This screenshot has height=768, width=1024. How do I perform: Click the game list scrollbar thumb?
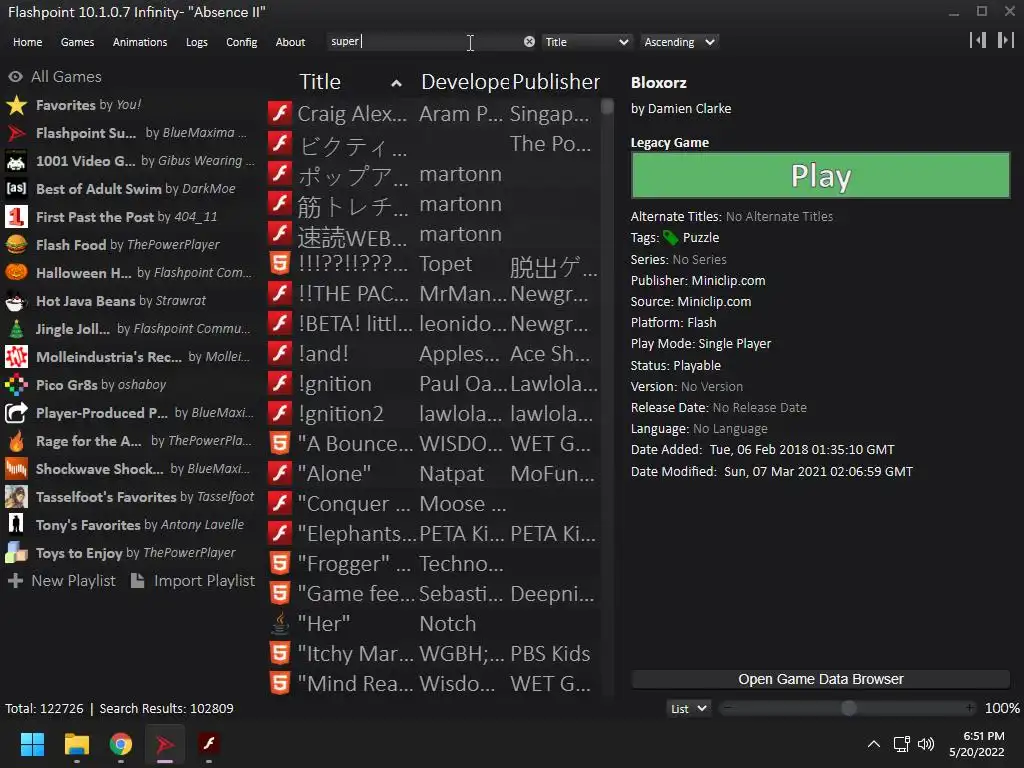point(607,106)
